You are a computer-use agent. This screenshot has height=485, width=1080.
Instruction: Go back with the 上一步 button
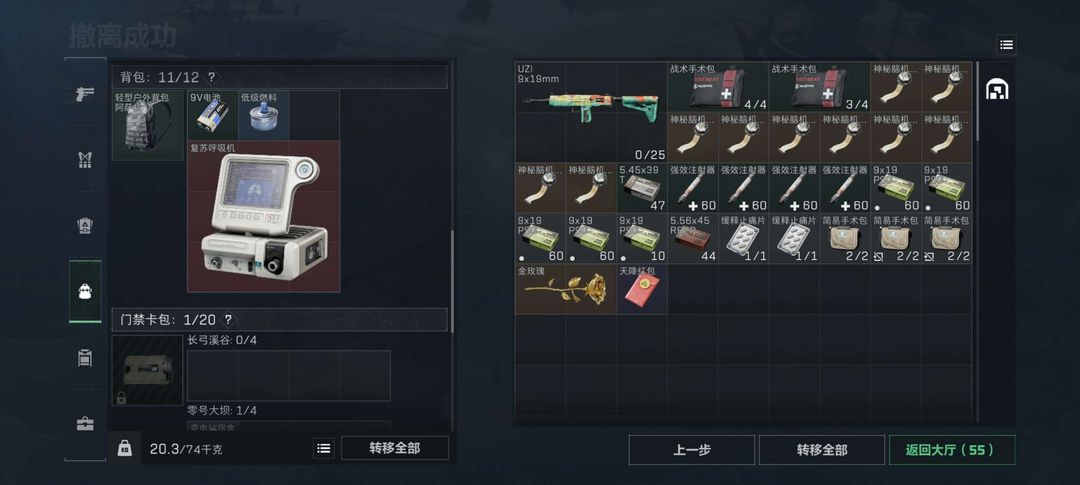[x=692, y=450]
